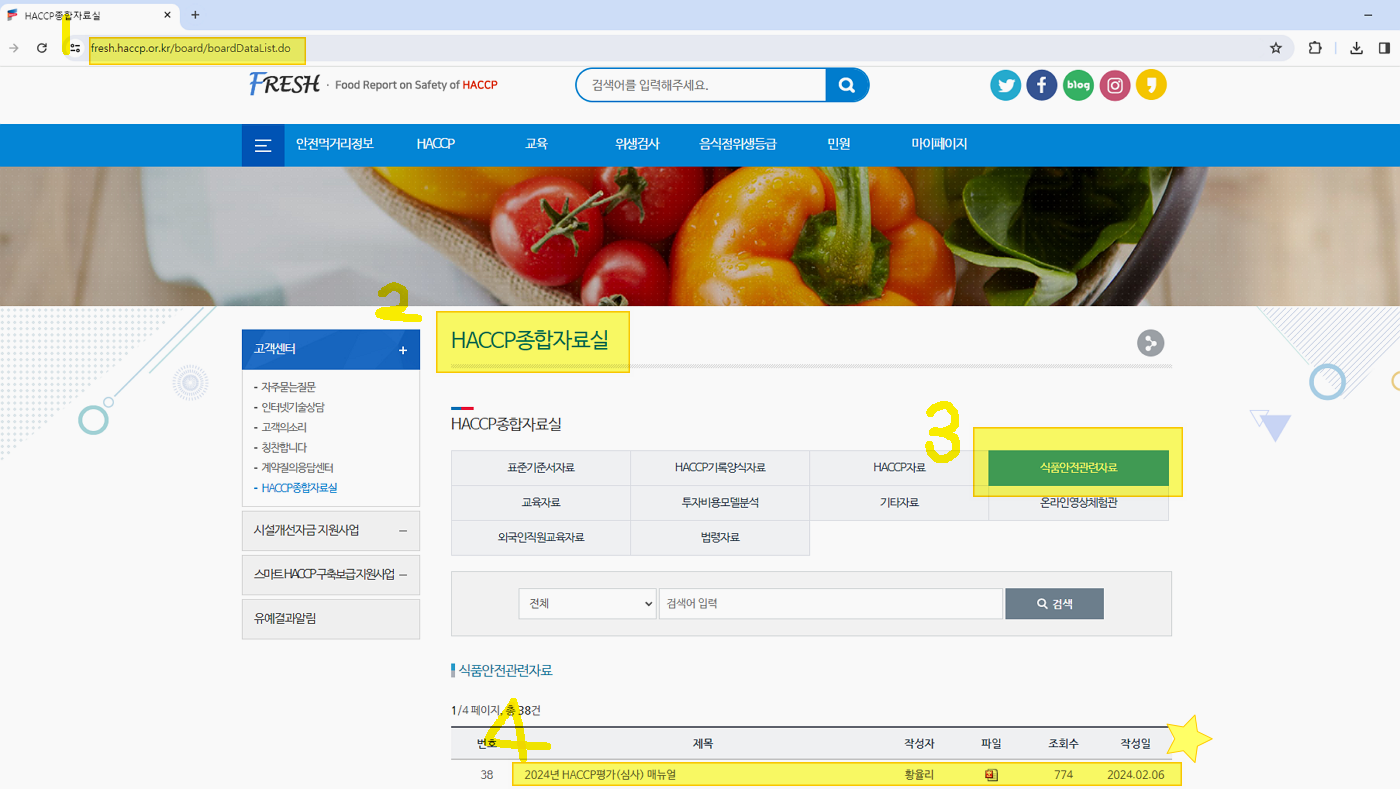1400x789 pixels.
Task: Open the Instagram social icon
Action: (x=1115, y=85)
